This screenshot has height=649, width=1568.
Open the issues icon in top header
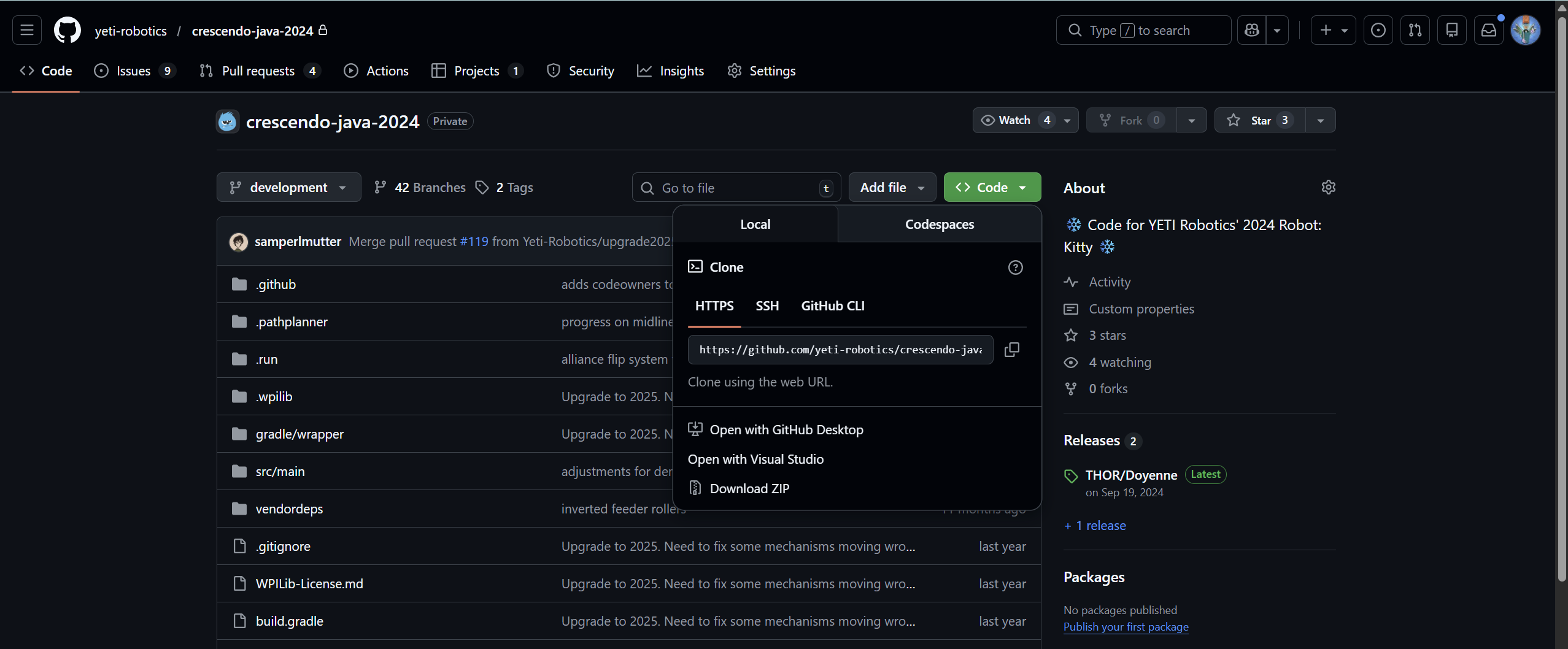[x=1378, y=30]
